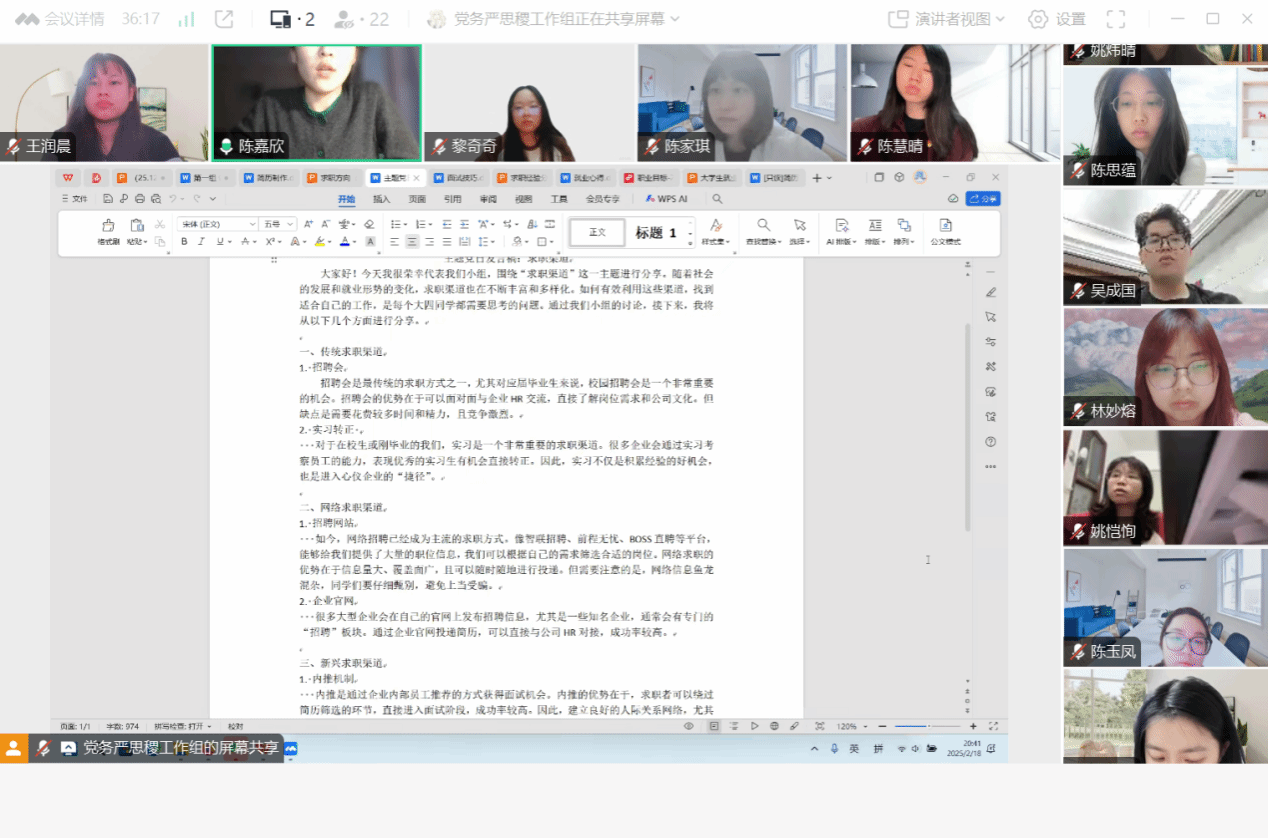Toggle center alignment for the paragraph
Viewport: 1268px width, 838px height.
[x=411, y=242]
